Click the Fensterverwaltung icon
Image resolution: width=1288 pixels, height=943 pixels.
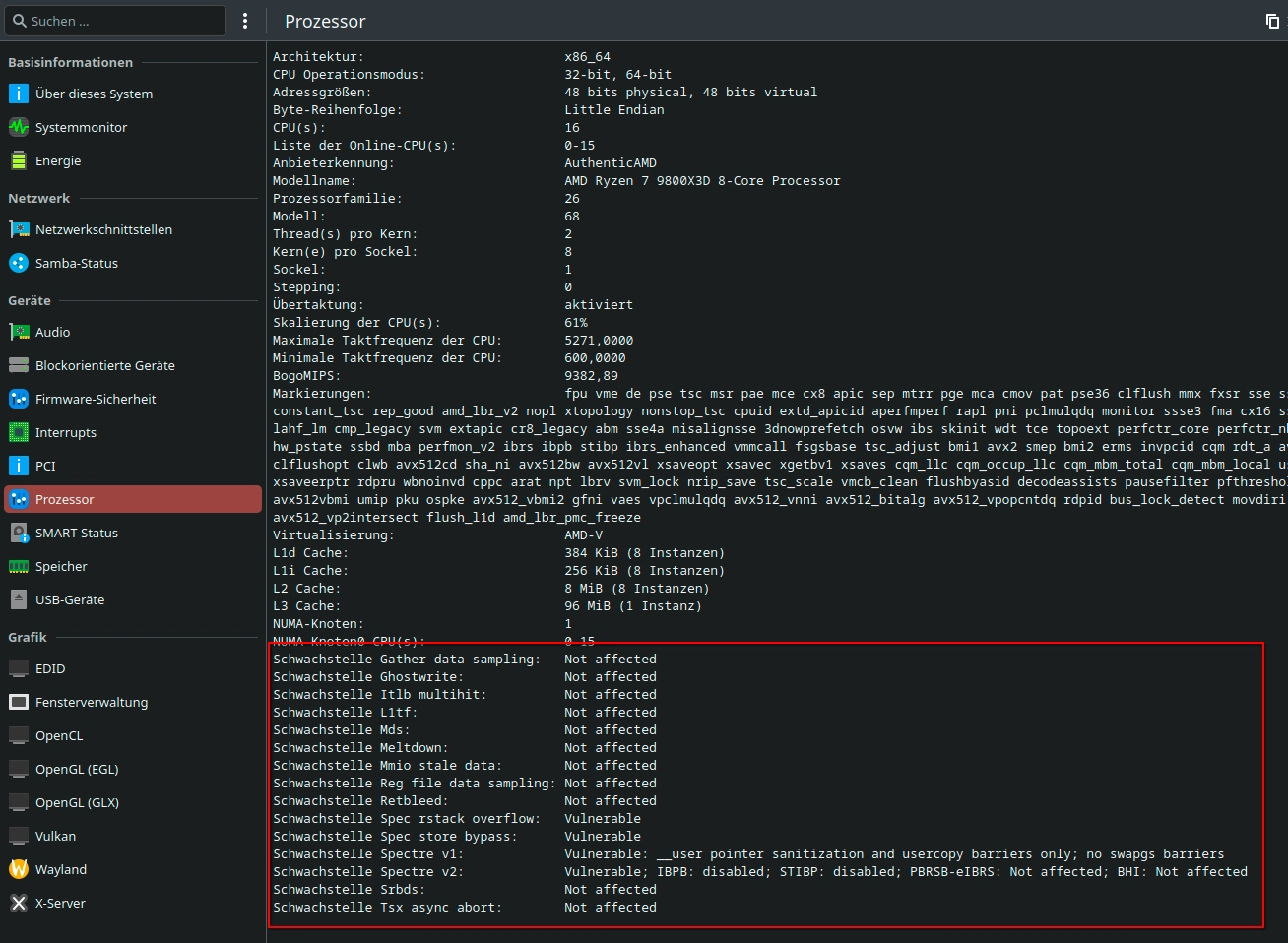(x=19, y=702)
